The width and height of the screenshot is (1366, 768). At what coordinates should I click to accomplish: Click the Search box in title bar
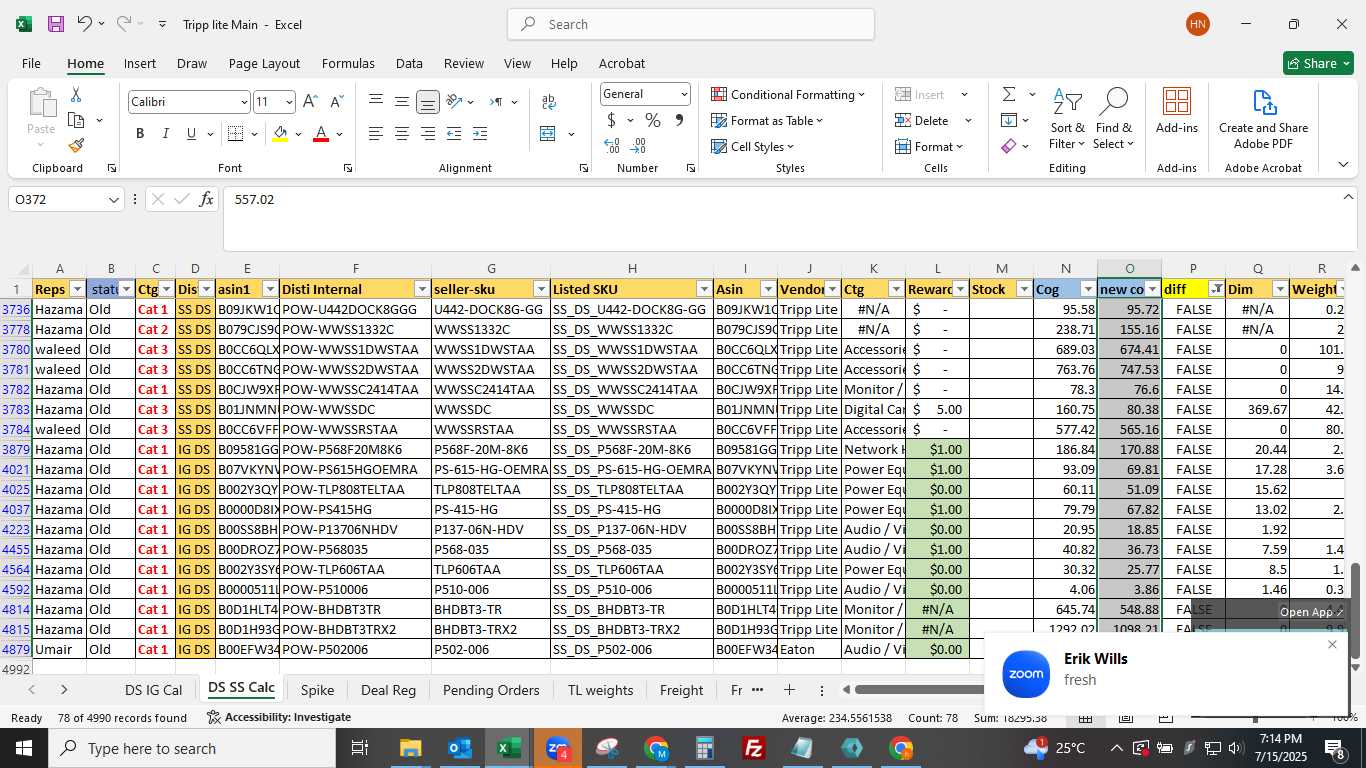click(691, 24)
